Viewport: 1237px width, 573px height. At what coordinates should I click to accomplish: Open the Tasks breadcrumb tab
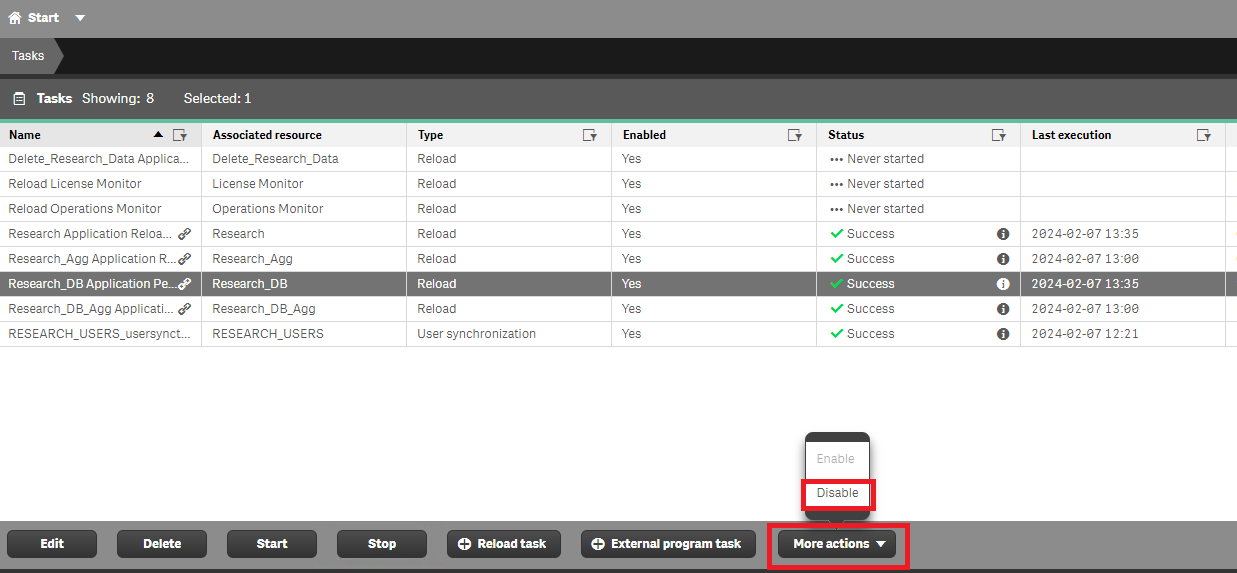[28, 56]
